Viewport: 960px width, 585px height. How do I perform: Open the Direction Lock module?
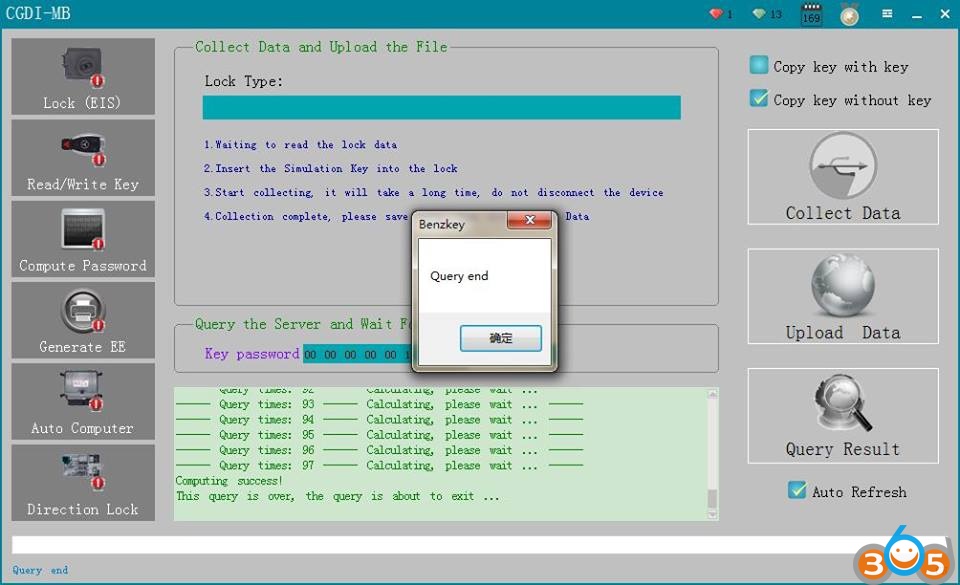83,482
